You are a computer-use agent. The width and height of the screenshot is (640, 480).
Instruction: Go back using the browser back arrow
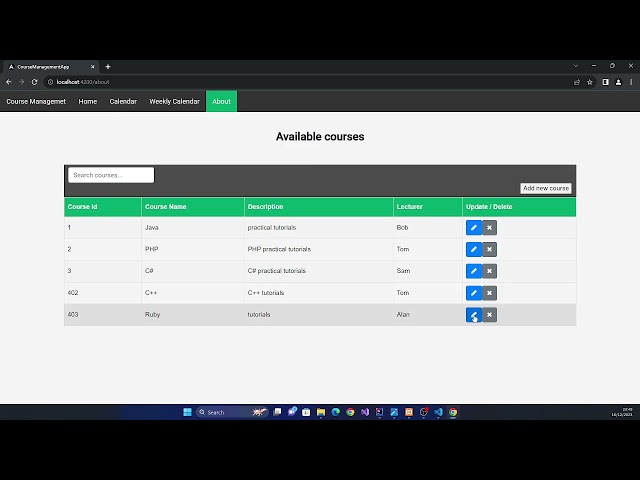coord(9,82)
